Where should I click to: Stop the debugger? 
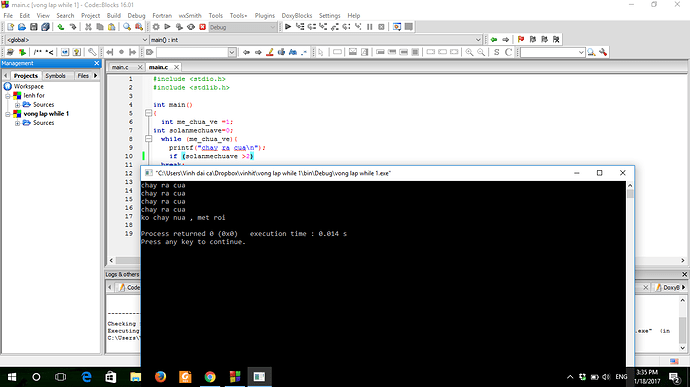tap(382, 27)
